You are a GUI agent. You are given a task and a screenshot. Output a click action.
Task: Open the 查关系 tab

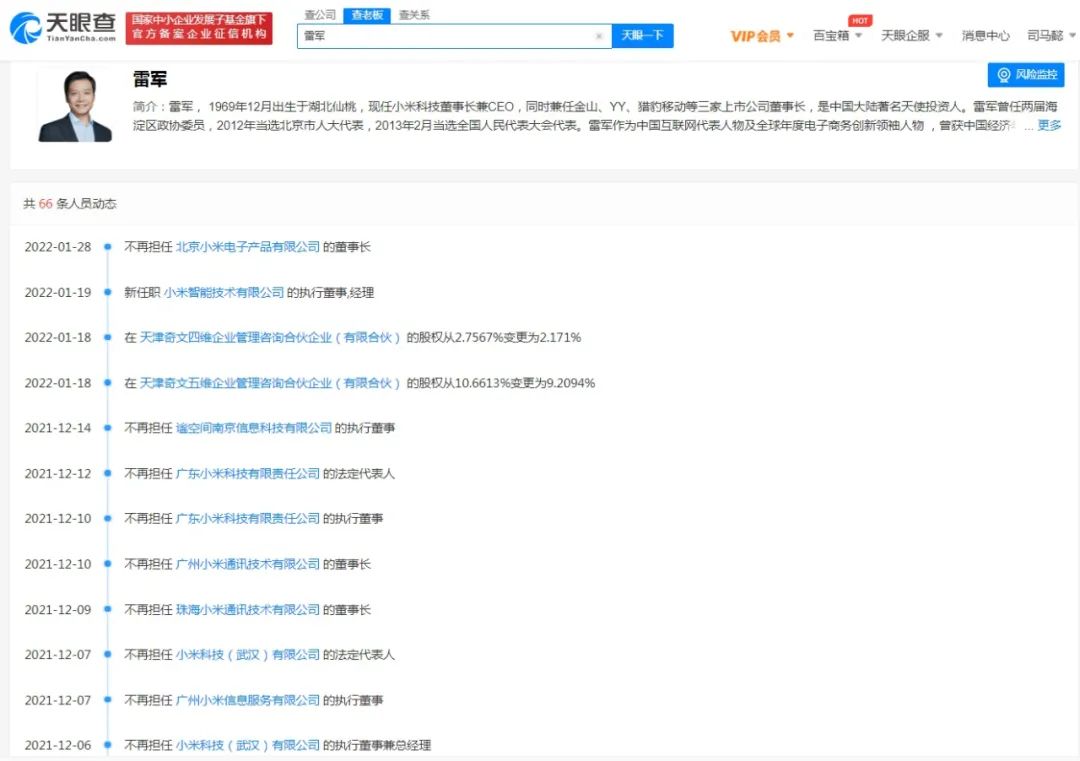pyautogui.click(x=414, y=14)
